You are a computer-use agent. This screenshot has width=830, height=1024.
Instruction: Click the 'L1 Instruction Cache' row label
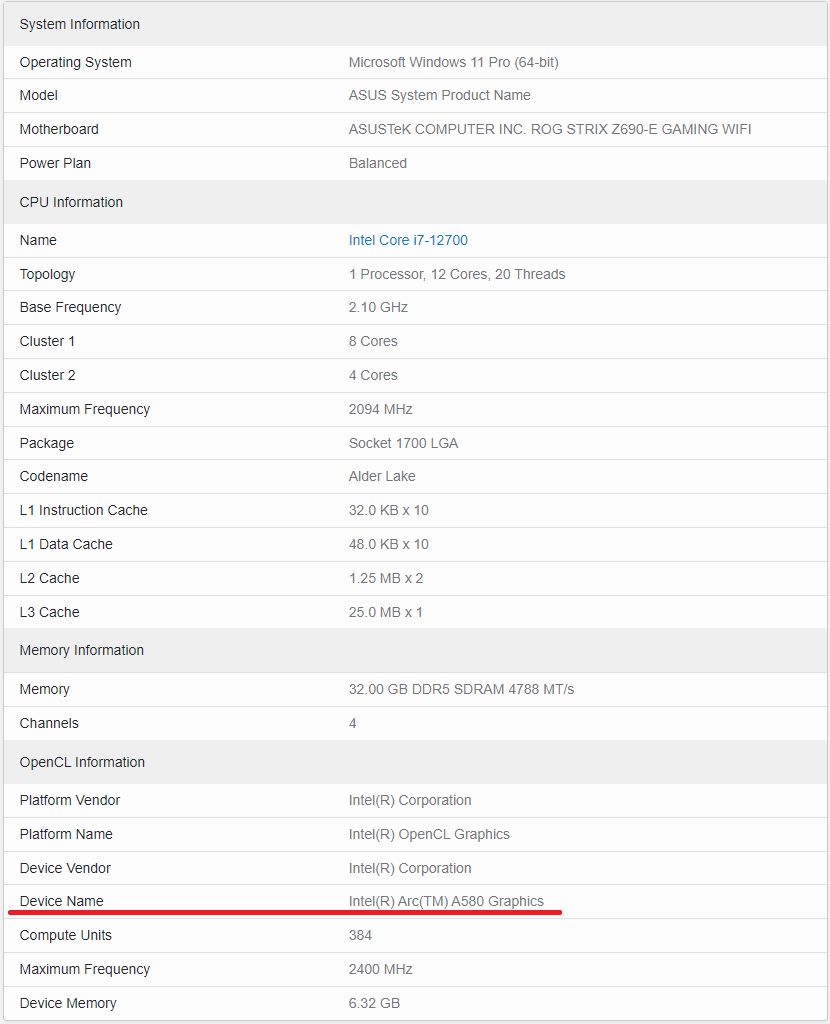tap(84, 510)
